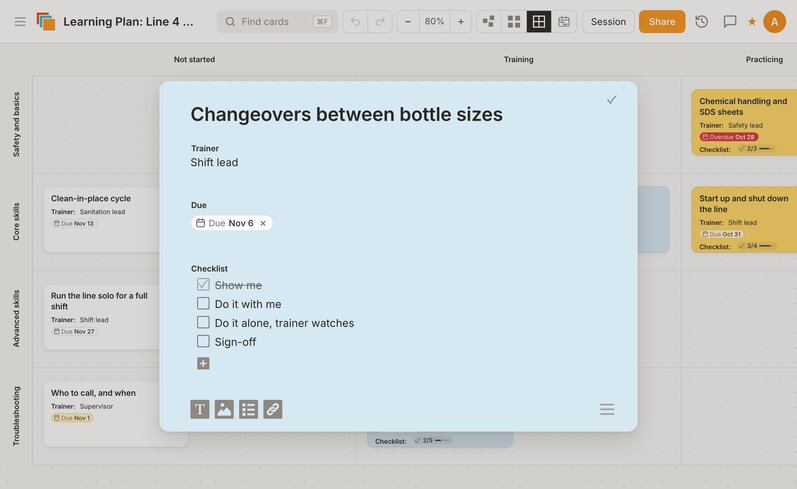Click the Due Nov 27 badge
The image size is (797, 489).
point(74,331)
